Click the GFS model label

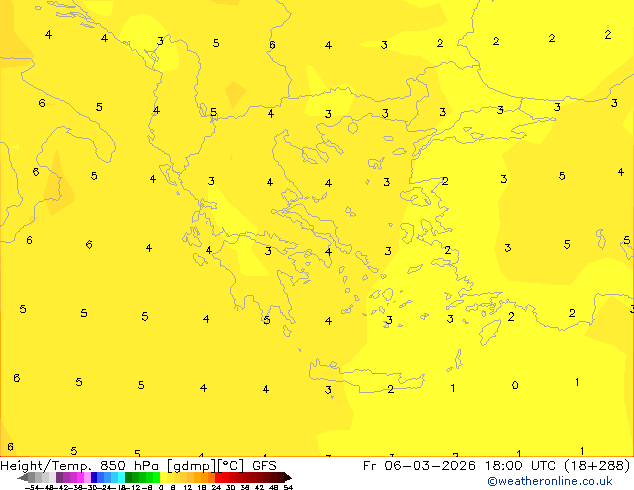(264, 466)
